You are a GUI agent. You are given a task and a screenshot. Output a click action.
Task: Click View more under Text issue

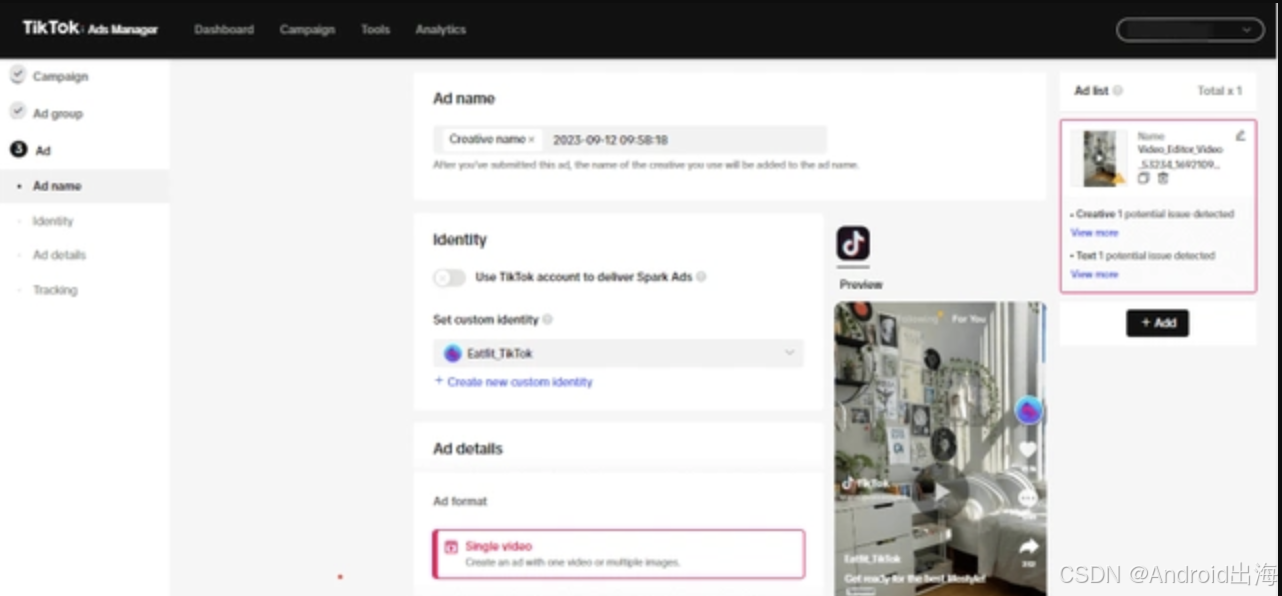click(1094, 274)
